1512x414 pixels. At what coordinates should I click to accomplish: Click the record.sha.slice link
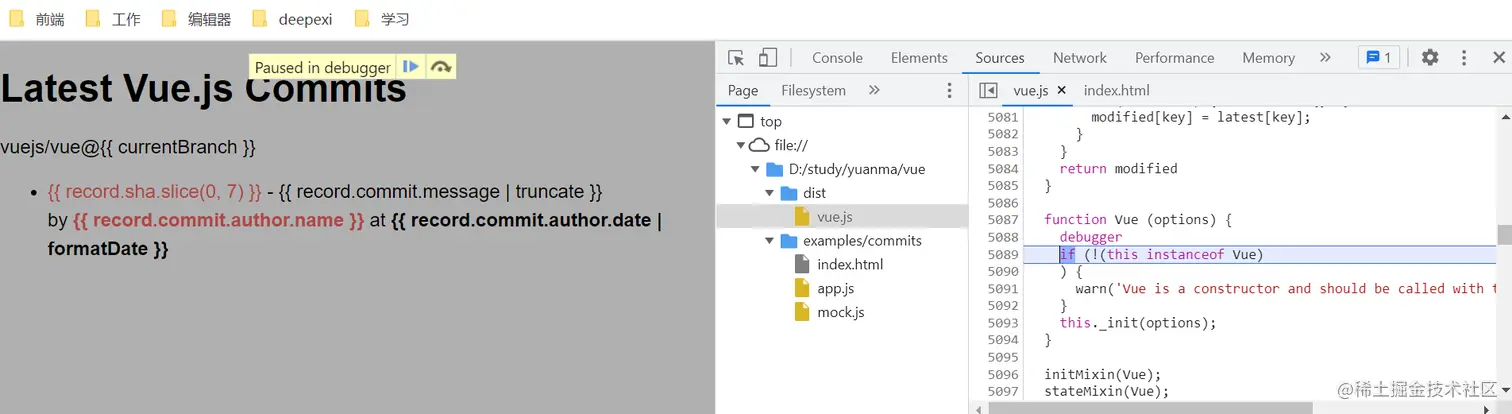click(155, 191)
